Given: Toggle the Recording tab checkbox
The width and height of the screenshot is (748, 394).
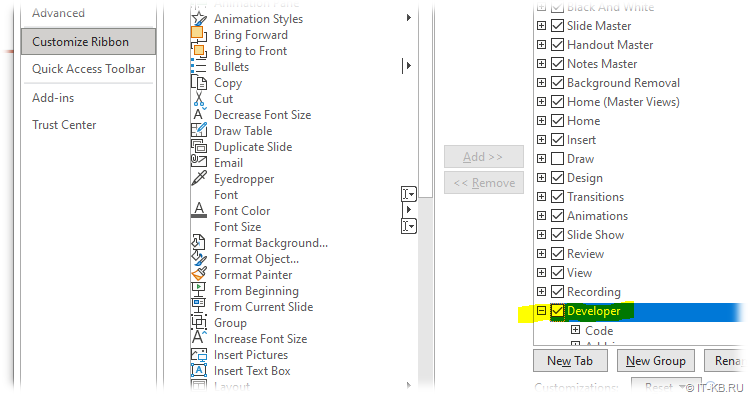Looking at the screenshot, I should pos(557,291).
